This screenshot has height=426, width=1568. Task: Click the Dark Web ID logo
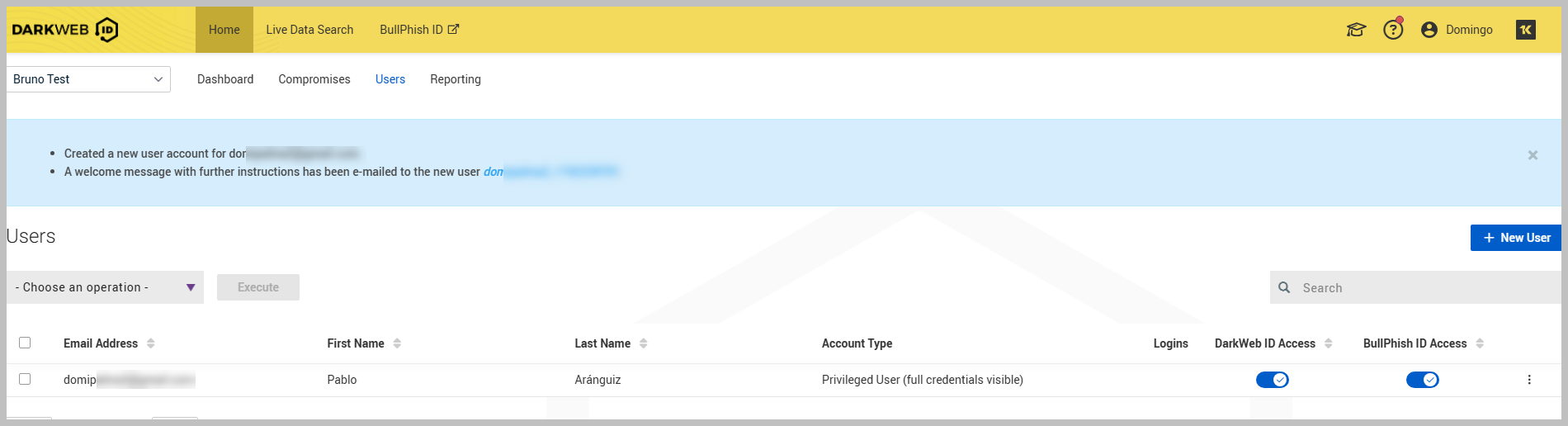(65, 30)
